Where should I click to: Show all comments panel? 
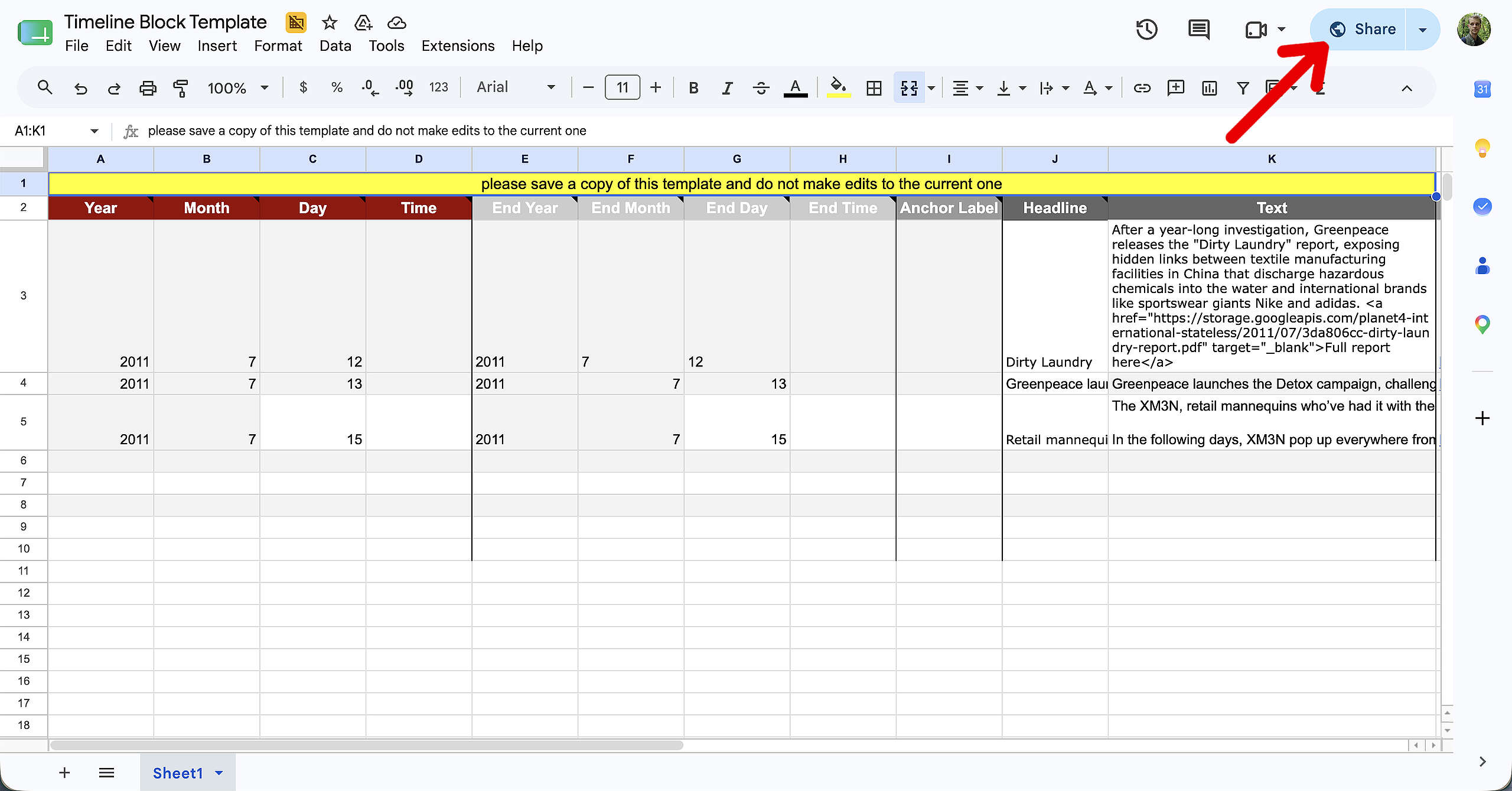(1198, 29)
